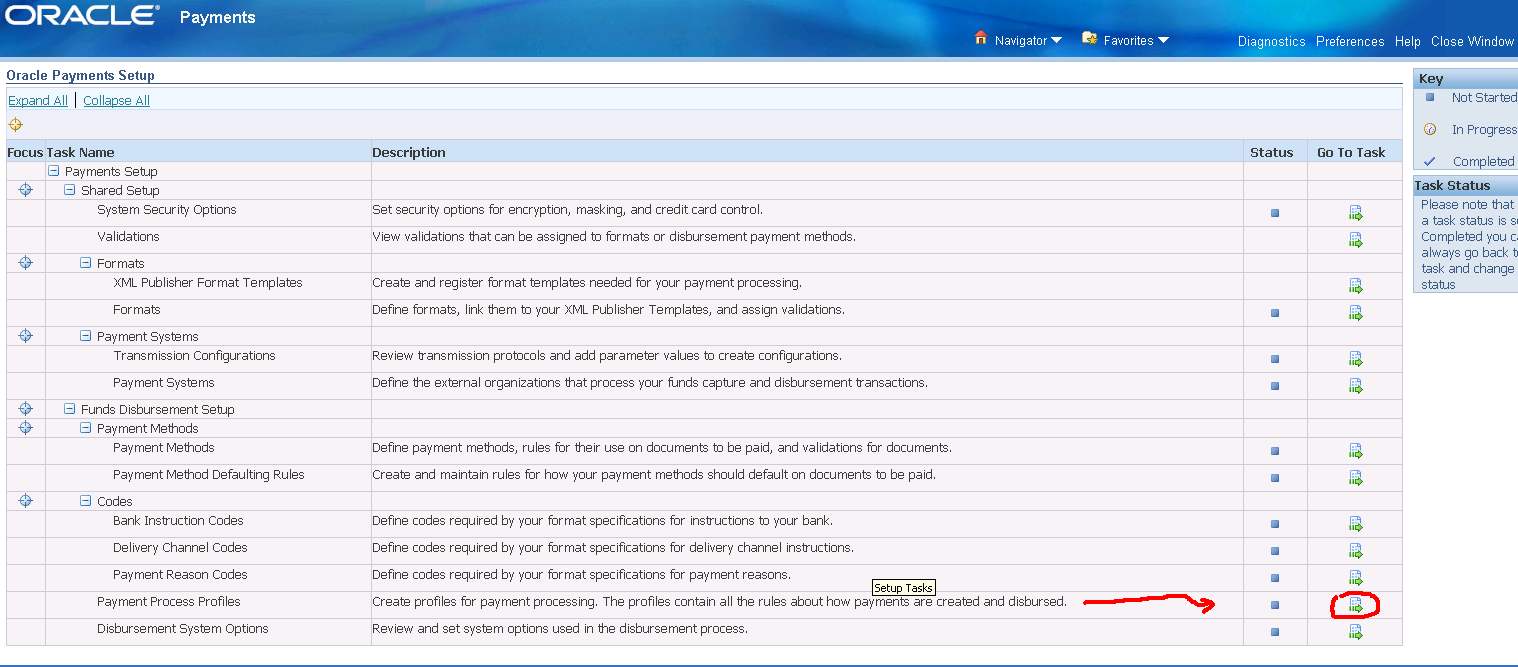Image resolution: width=1518 pixels, height=667 pixels.
Task: Collapse the Payment Methods group node
Action: [x=86, y=428]
